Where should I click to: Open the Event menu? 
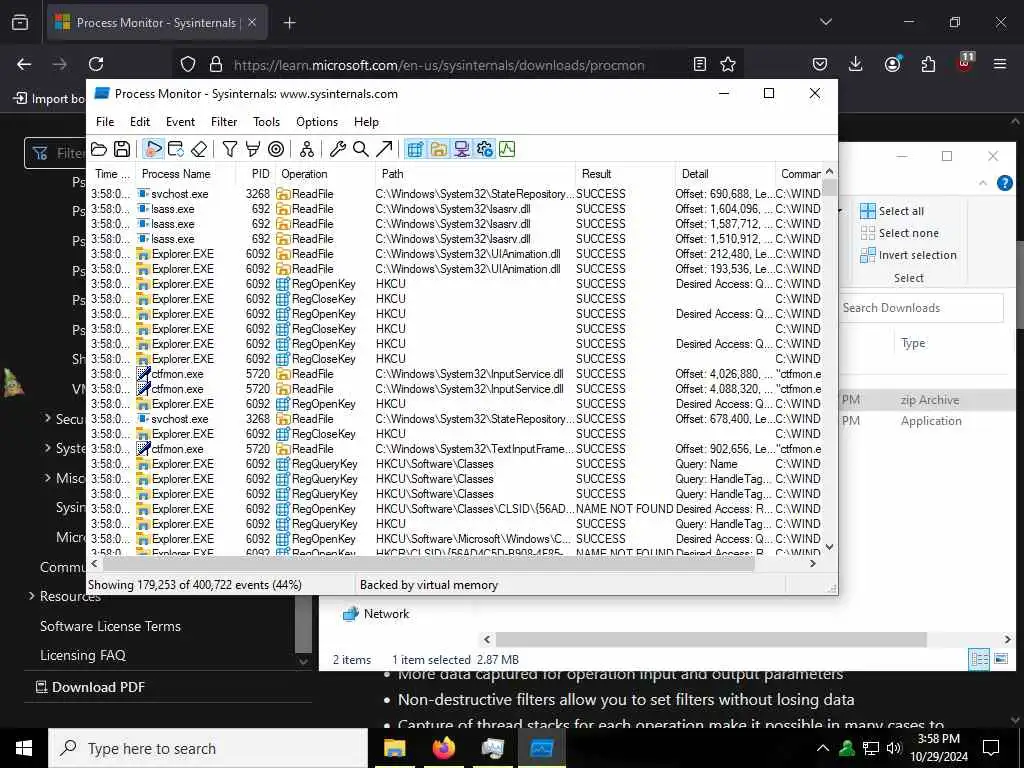(x=180, y=122)
